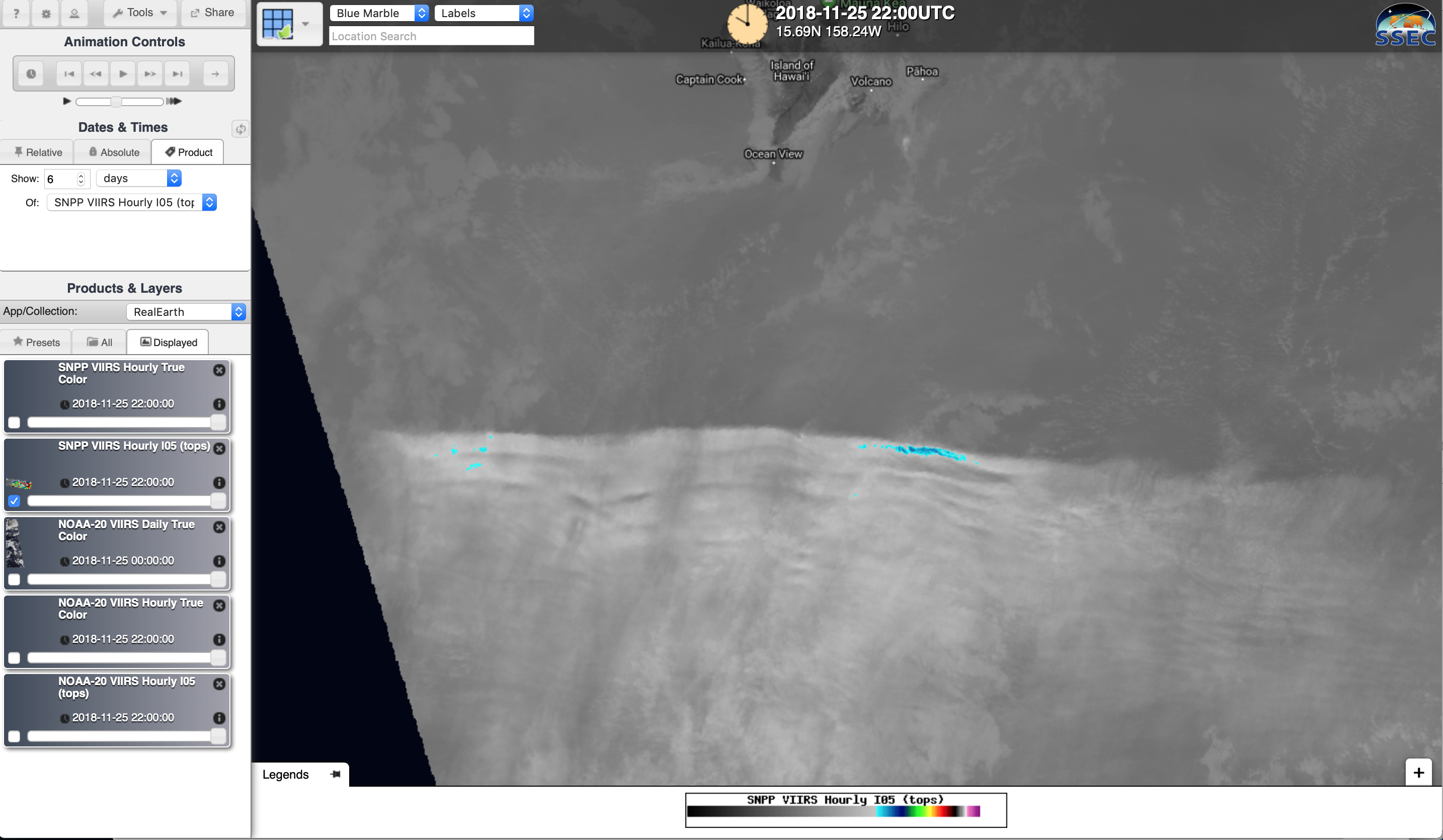Viewport: 1443px width, 840px height.
Task: Remove NOAA-20 VIIRS Daily True Color layer
Action: [219, 527]
